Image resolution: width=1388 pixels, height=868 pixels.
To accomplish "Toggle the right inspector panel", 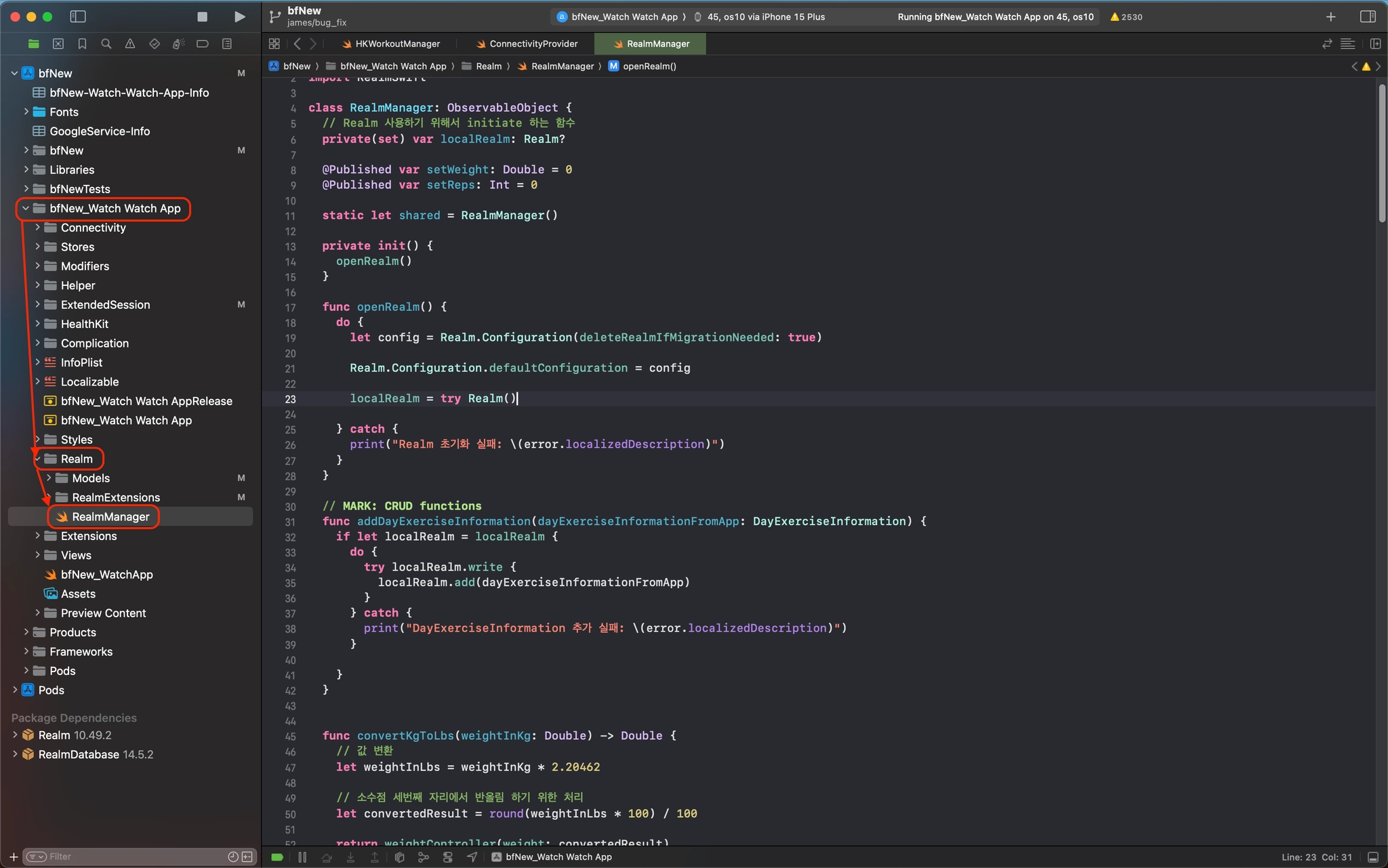I will [x=1368, y=17].
